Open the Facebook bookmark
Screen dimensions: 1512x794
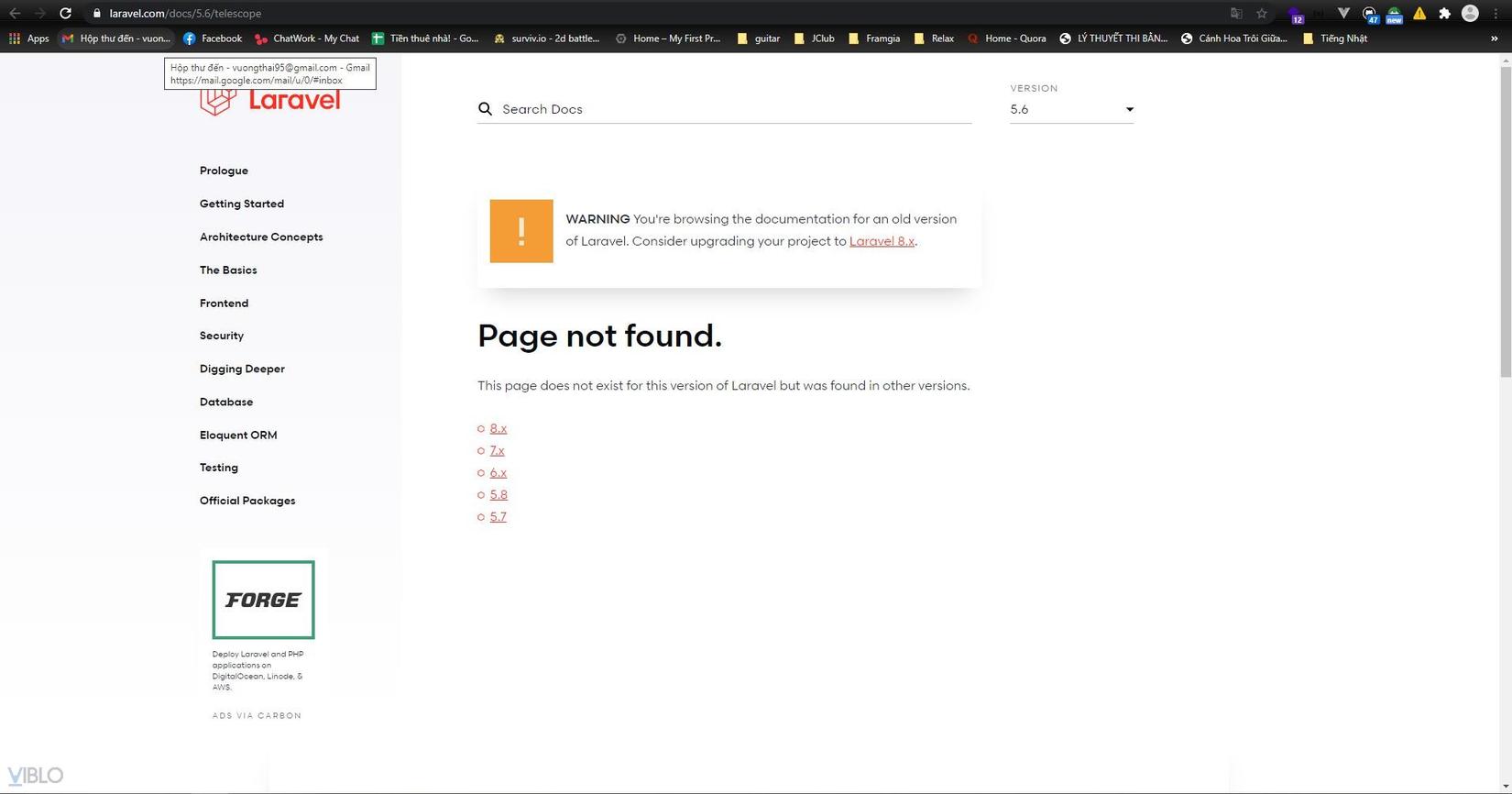pos(213,39)
